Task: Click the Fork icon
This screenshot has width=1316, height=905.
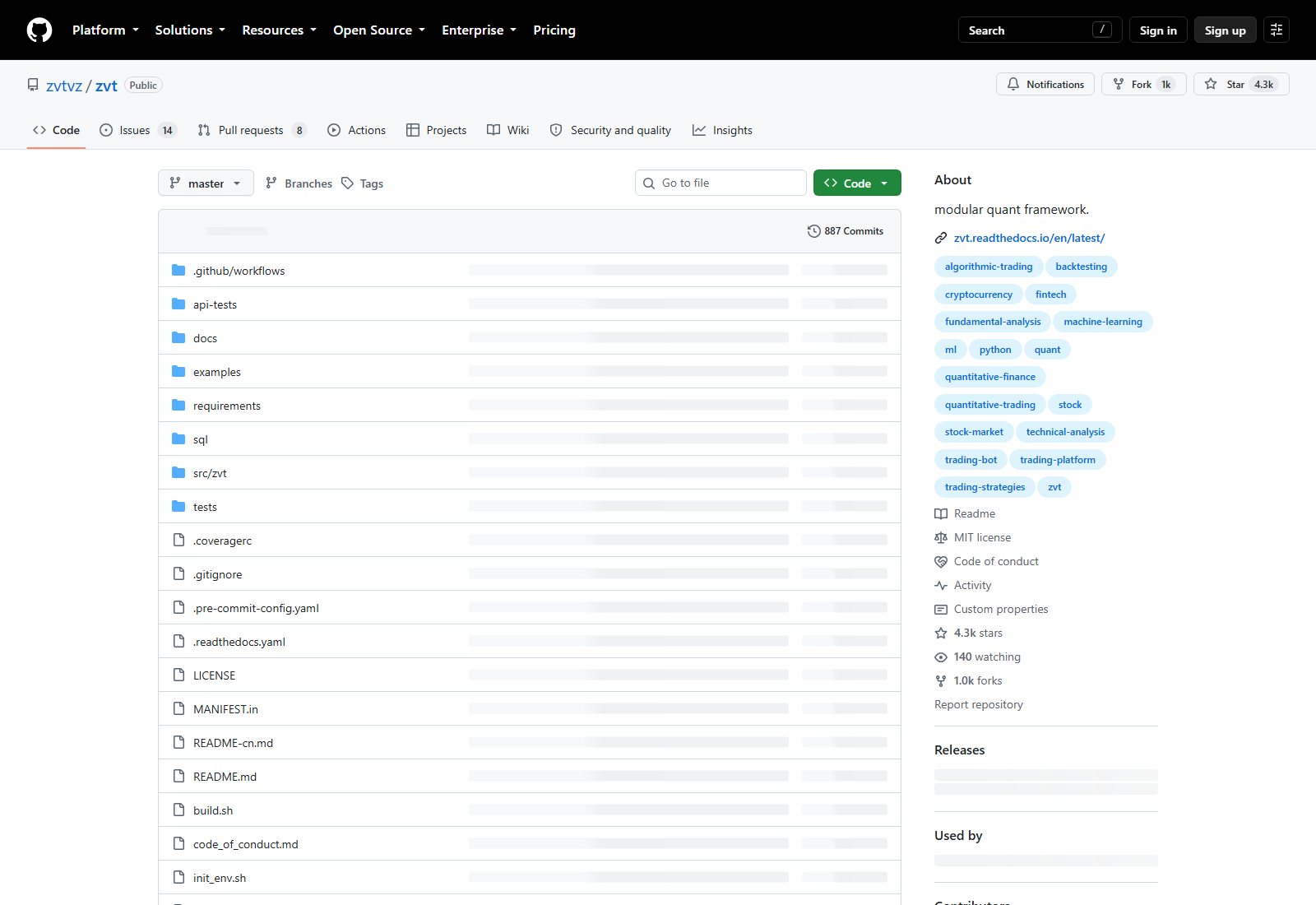Action: pos(1119,85)
